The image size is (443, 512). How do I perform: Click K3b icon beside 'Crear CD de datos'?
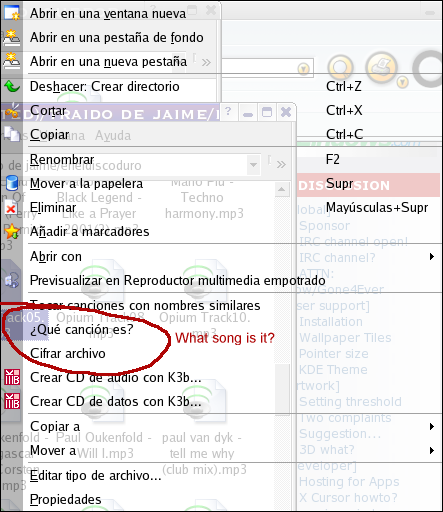click(x=12, y=401)
